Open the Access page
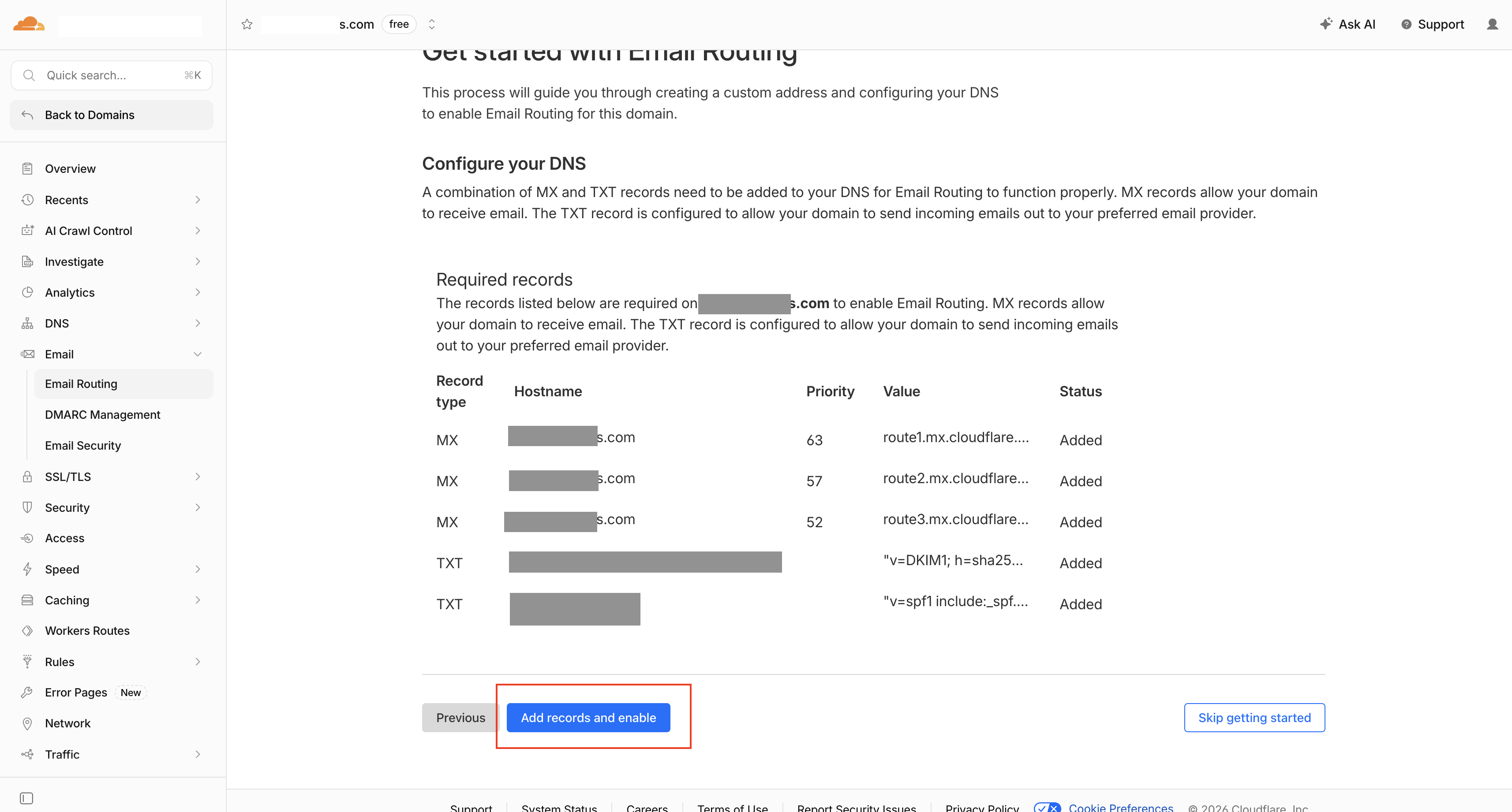This screenshot has width=1512, height=812. click(64, 538)
